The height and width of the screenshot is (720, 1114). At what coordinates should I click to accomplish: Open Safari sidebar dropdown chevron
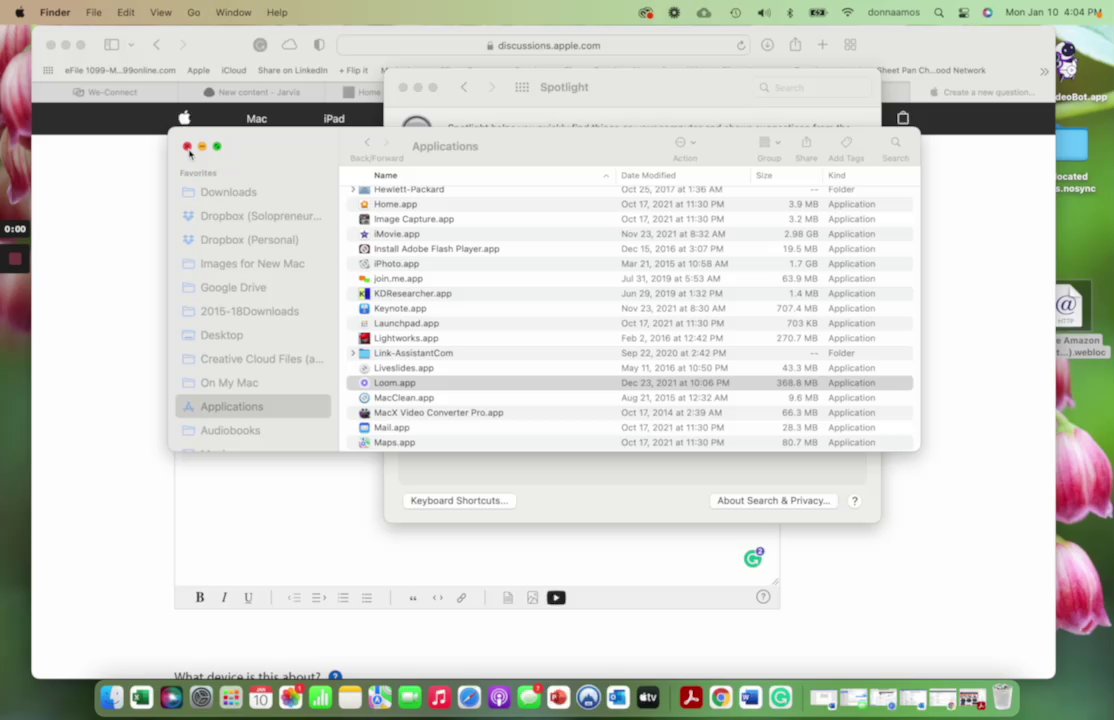131,45
